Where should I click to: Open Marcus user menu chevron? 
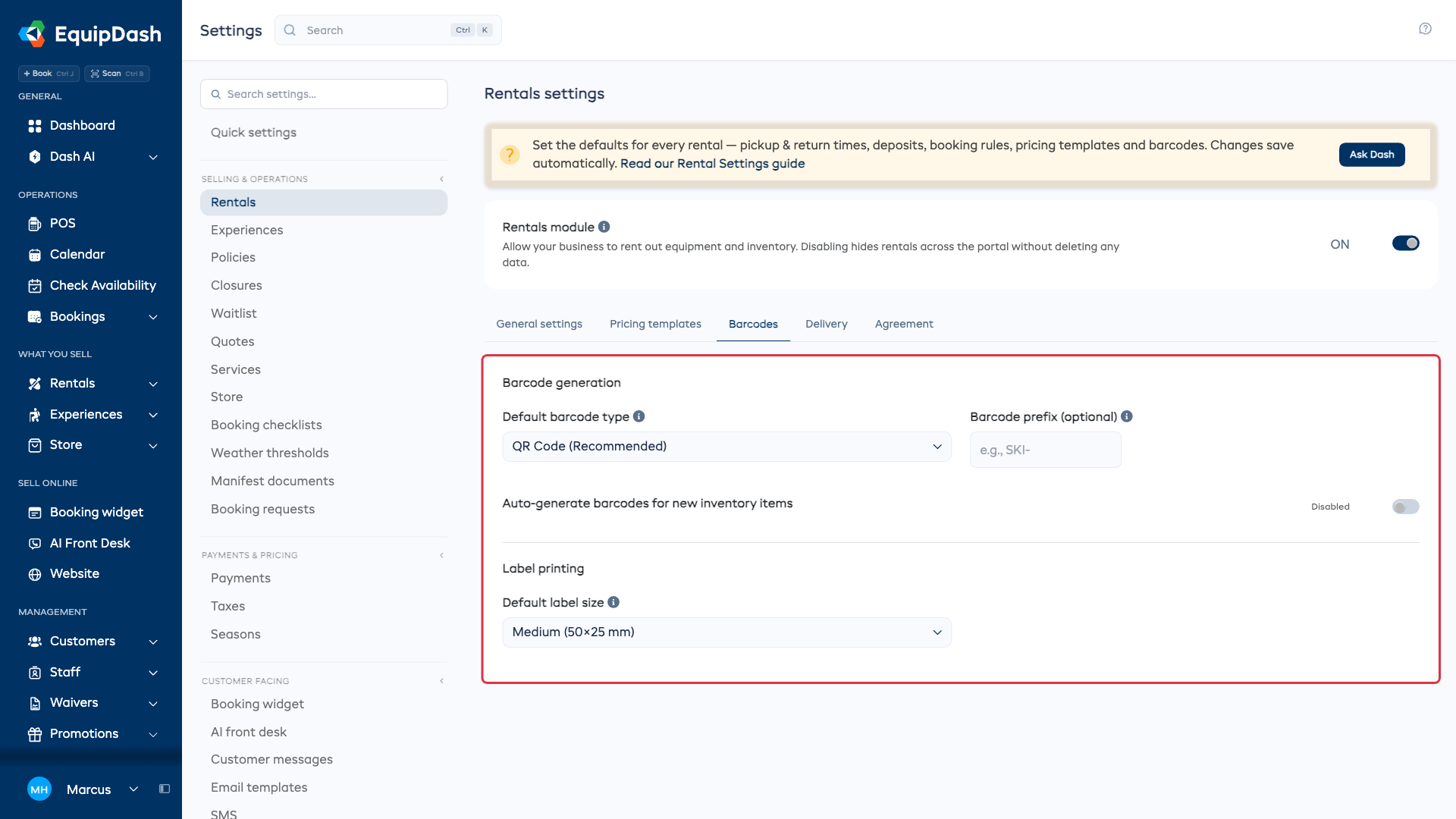(x=133, y=789)
